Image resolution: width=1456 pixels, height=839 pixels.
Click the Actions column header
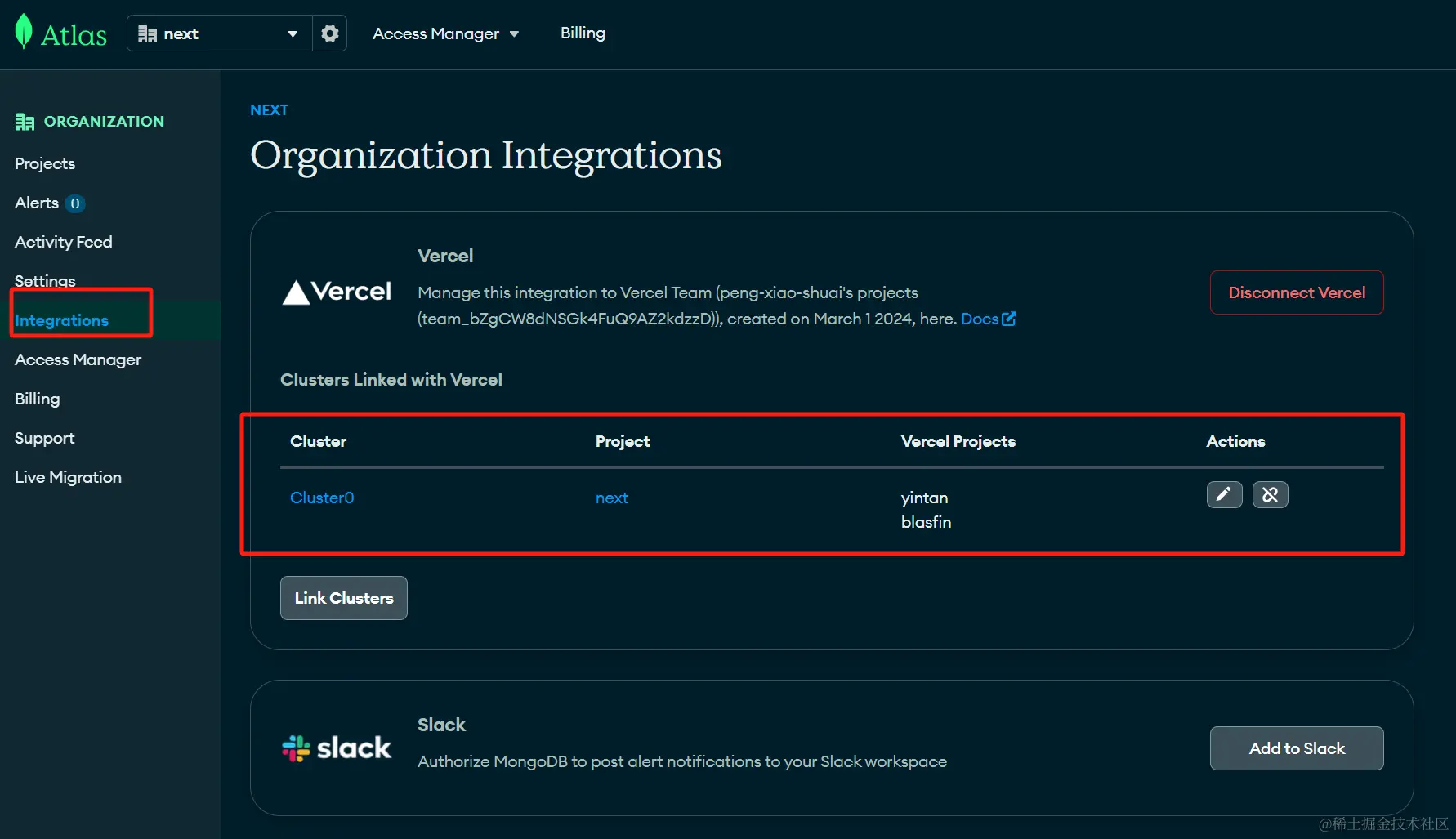1235,441
